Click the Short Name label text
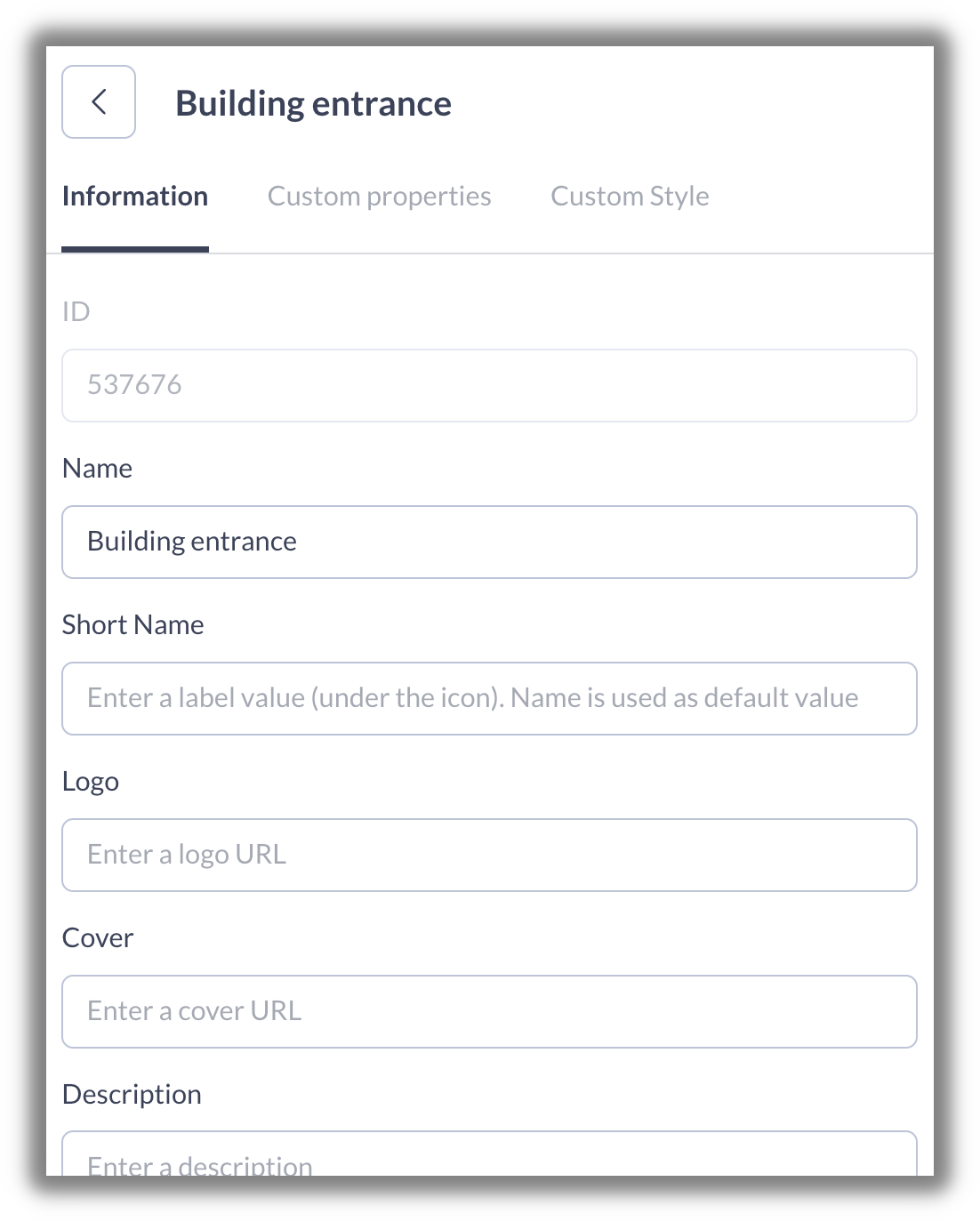Image resolution: width=980 pixels, height=1222 pixels. 133,625
